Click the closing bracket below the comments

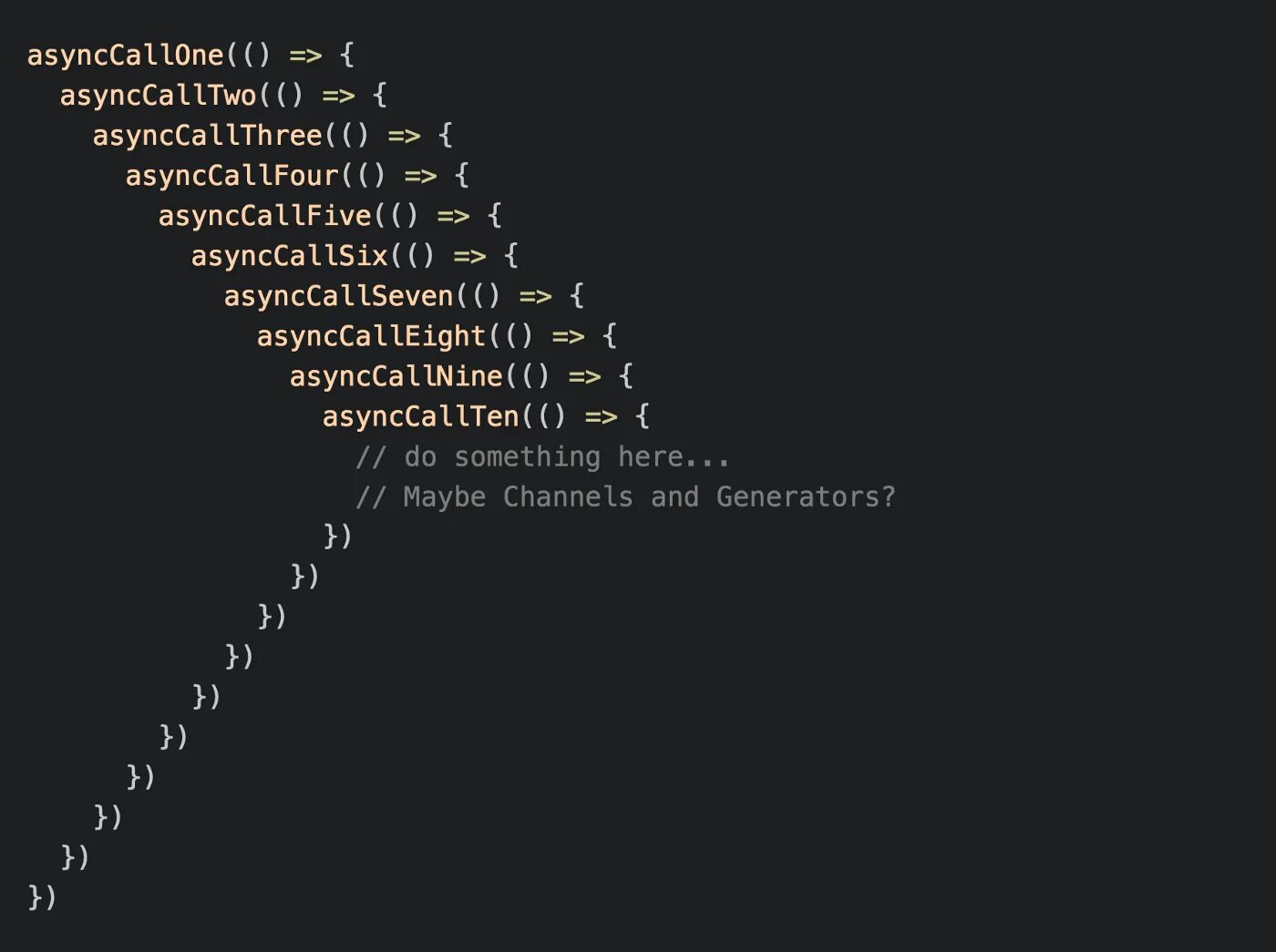pyautogui.click(x=338, y=536)
